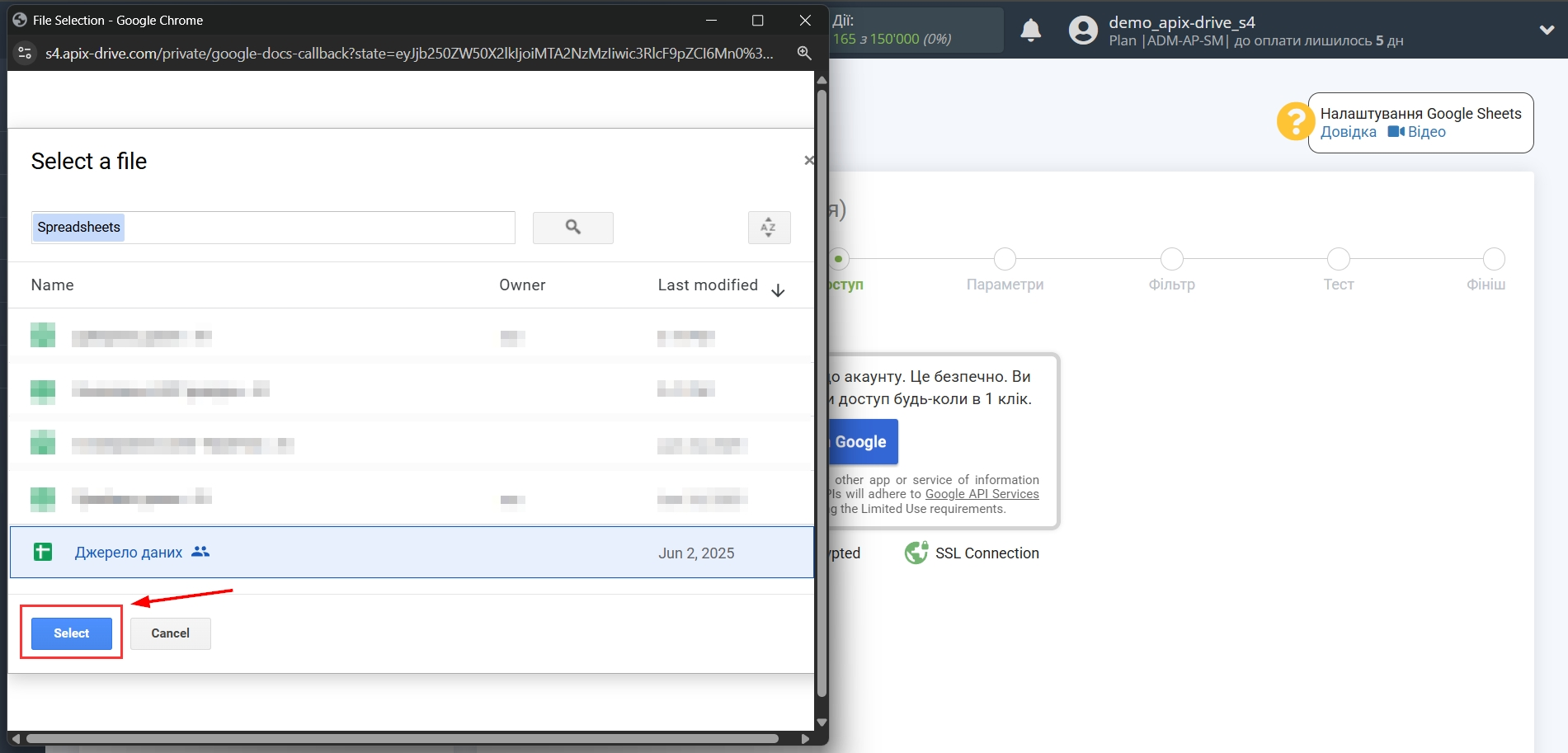Open the Довідка help link

point(1349,132)
